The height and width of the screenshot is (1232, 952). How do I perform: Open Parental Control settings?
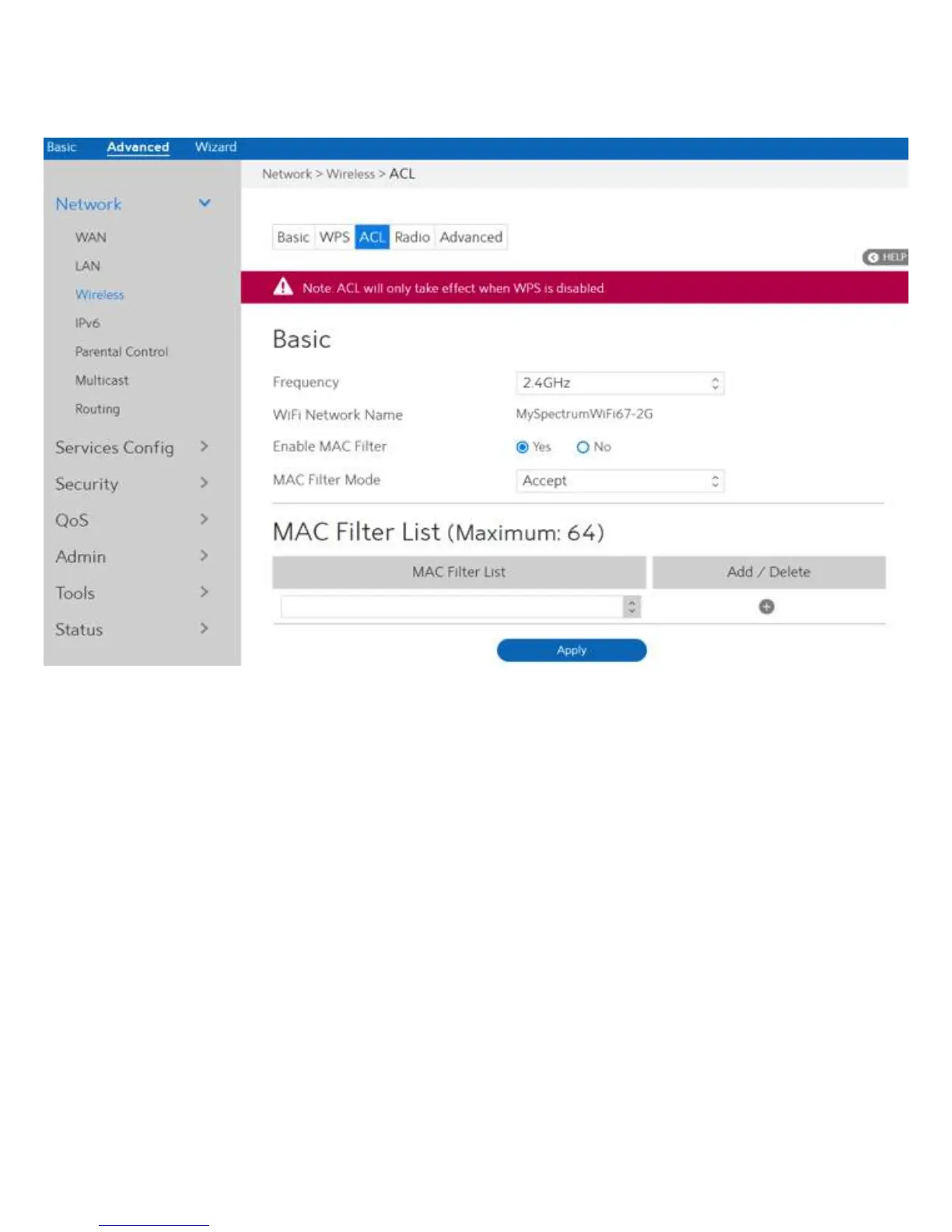pyautogui.click(x=121, y=352)
